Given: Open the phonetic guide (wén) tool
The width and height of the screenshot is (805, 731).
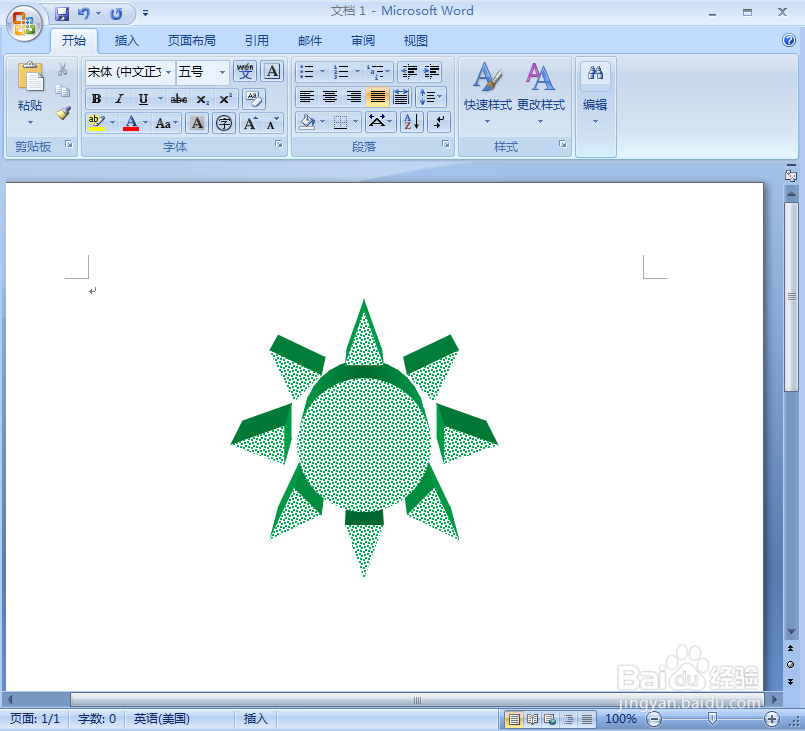Looking at the screenshot, I should click(x=245, y=71).
